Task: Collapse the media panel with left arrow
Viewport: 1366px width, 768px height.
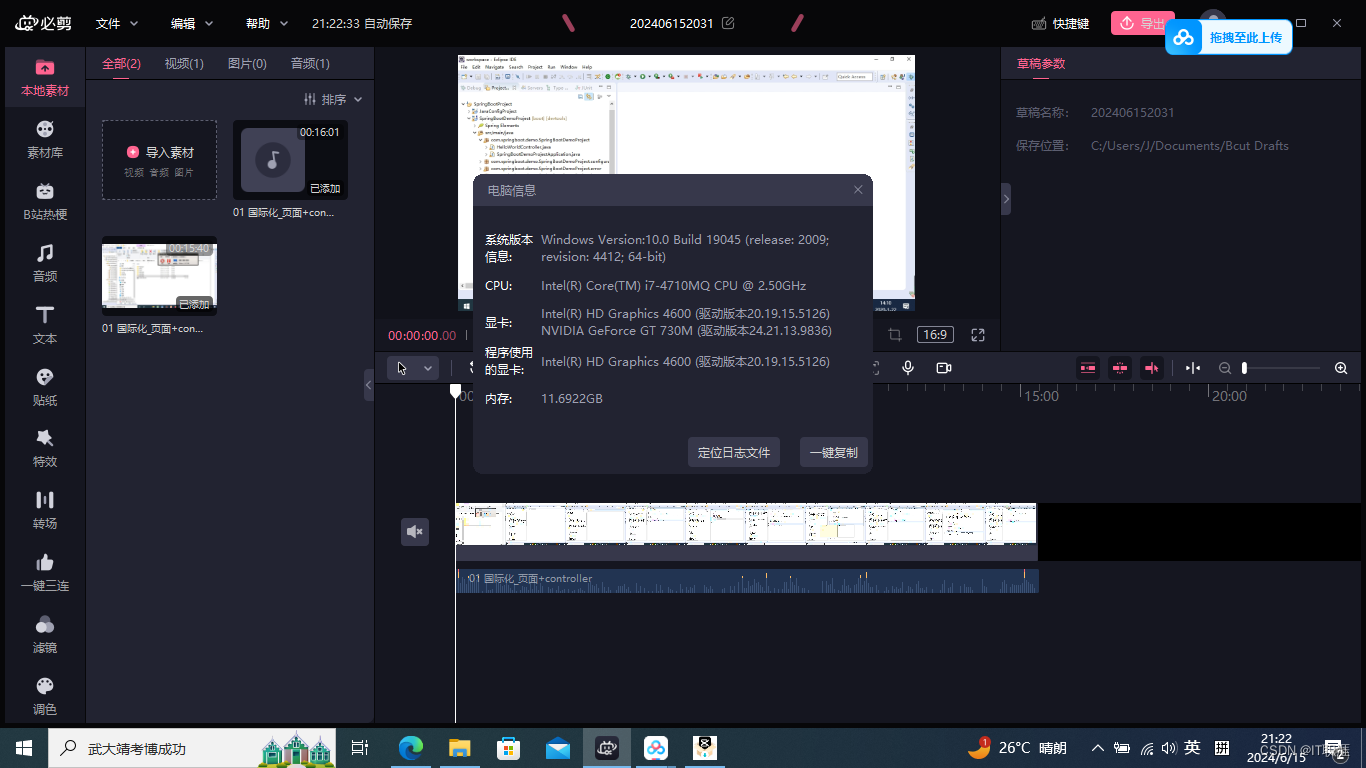Action: [368, 385]
